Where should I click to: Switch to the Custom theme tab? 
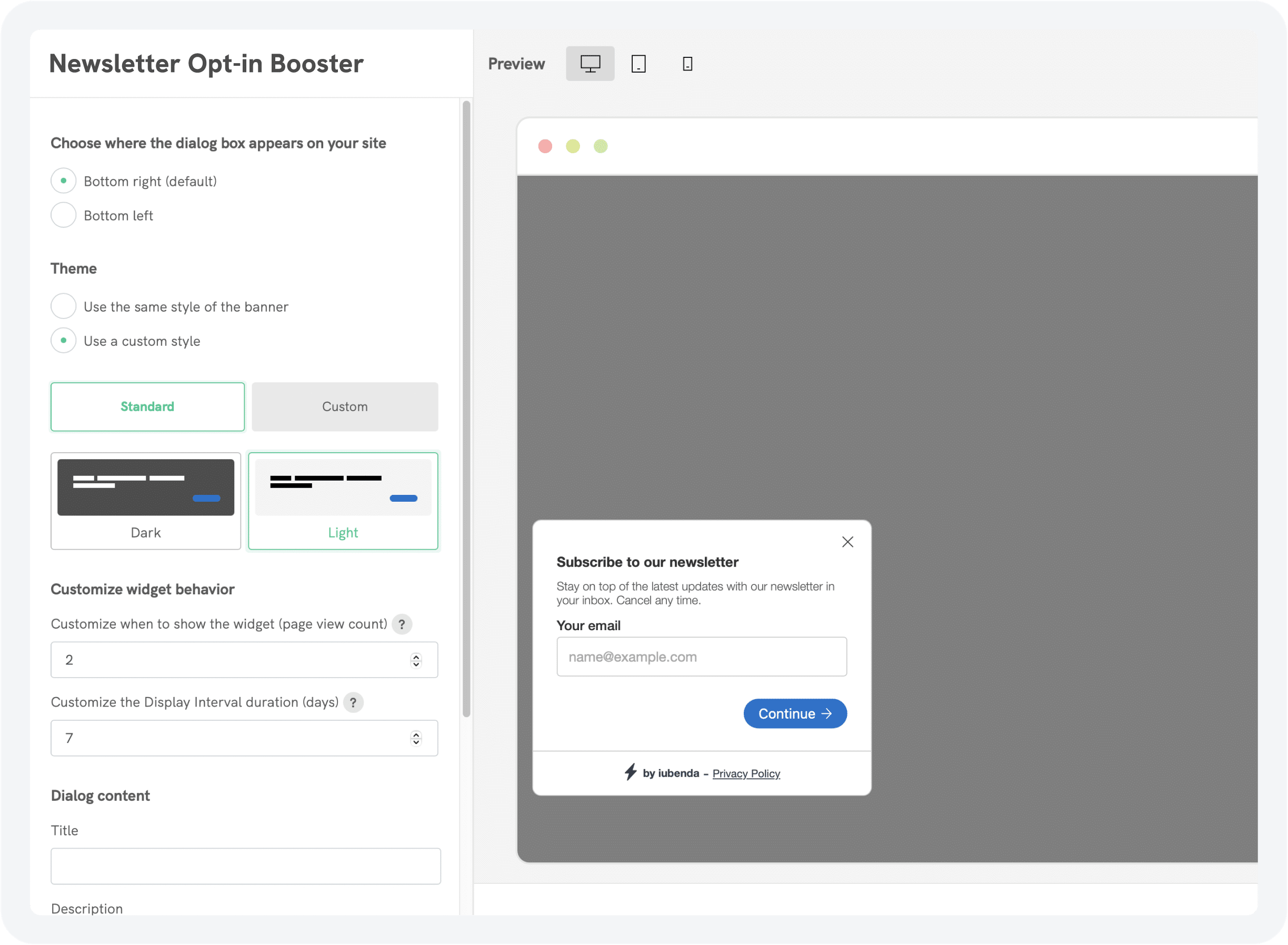pos(345,407)
